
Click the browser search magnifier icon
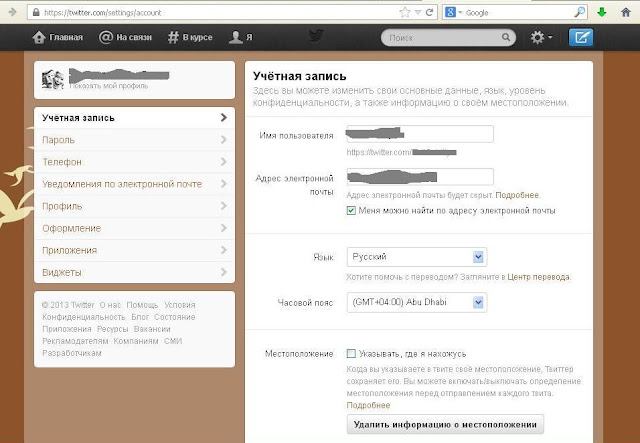click(x=580, y=12)
